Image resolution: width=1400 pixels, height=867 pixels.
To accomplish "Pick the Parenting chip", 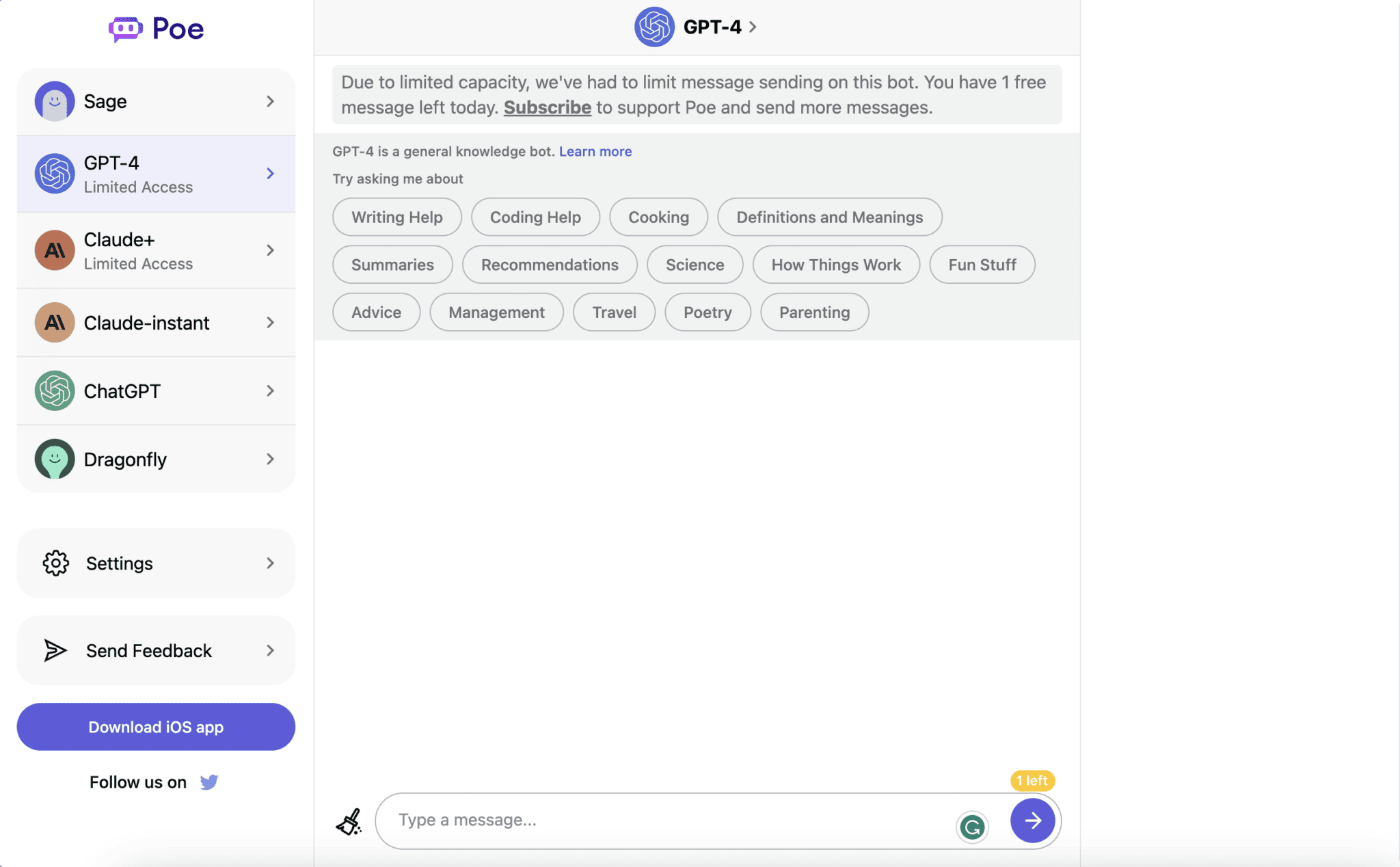I will (x=814, y=312).
